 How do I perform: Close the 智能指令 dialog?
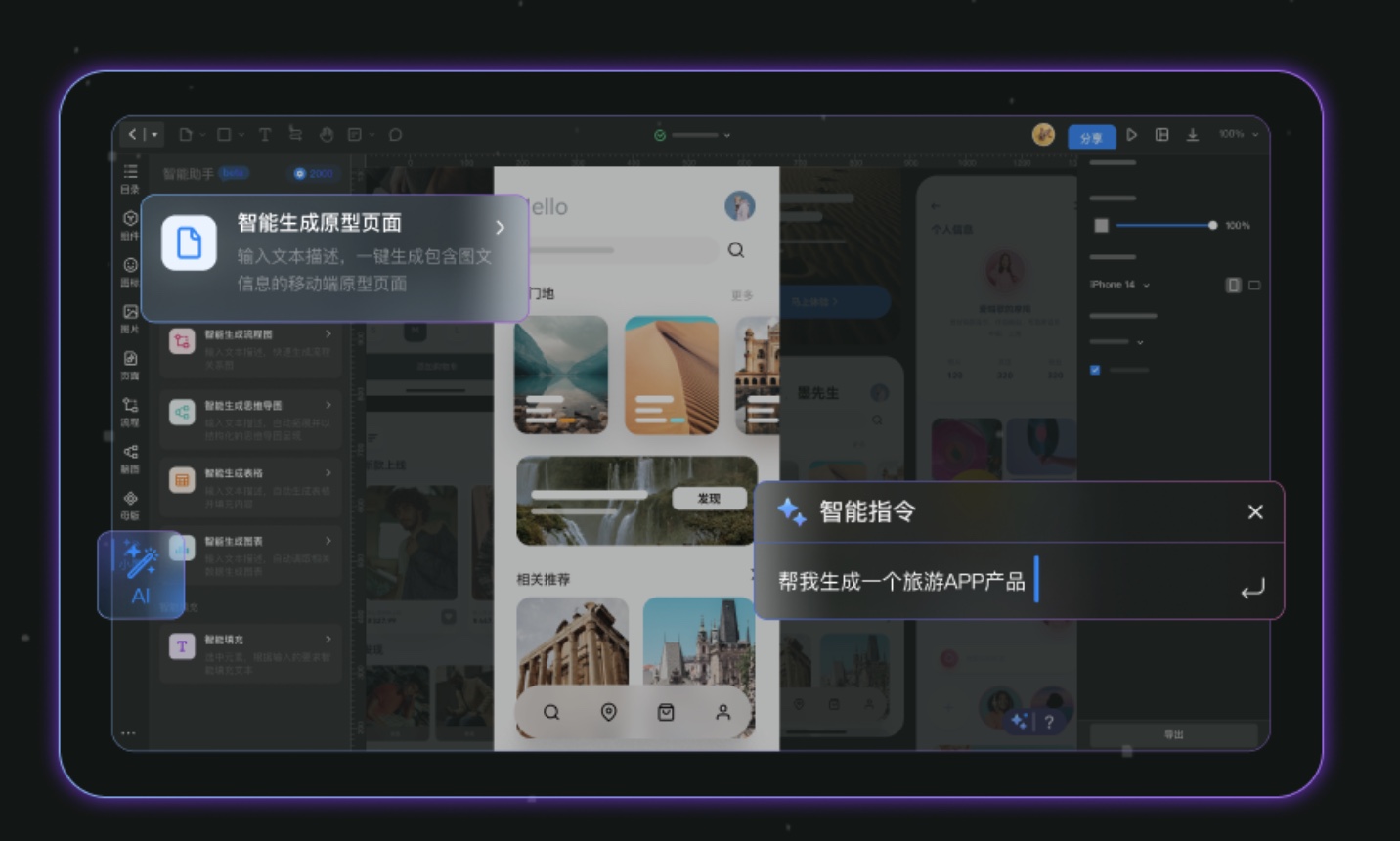coord(1255,511)
